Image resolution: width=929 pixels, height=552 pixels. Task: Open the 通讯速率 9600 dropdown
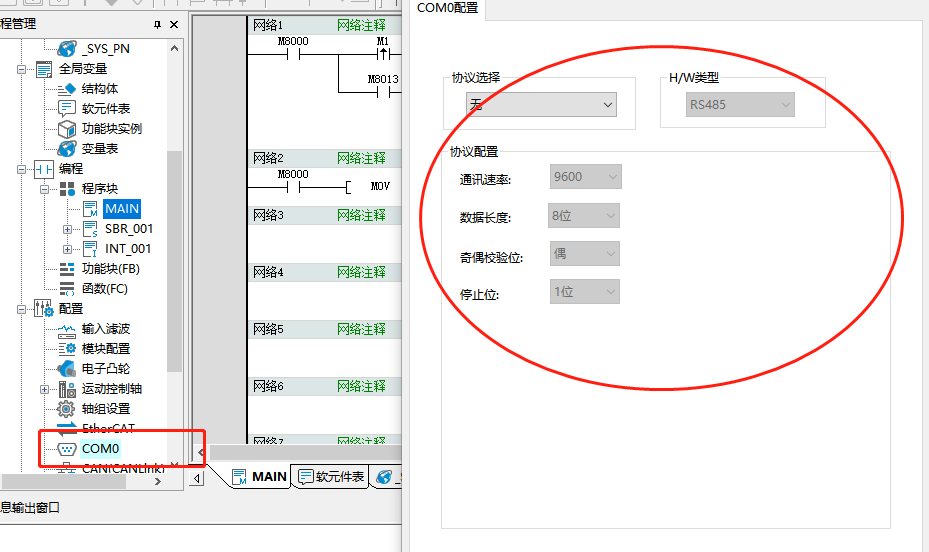click(585, 176)
